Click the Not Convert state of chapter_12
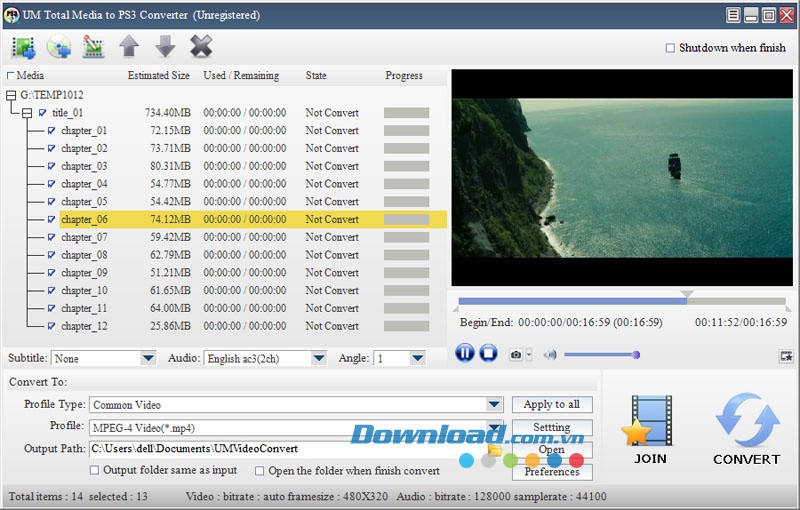Screen dimensions: 800x510 (x=332, y=326)
